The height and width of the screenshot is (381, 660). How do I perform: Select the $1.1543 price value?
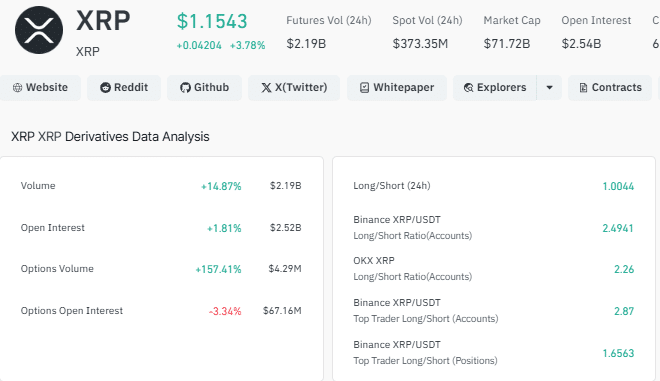(x=212, y=21)
